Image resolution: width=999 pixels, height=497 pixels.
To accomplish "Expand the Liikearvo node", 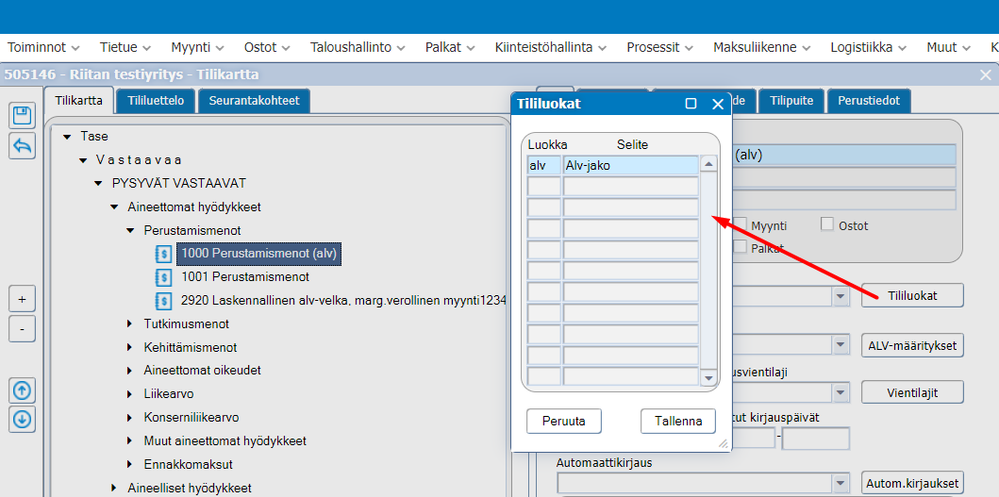I will [130, 394].
